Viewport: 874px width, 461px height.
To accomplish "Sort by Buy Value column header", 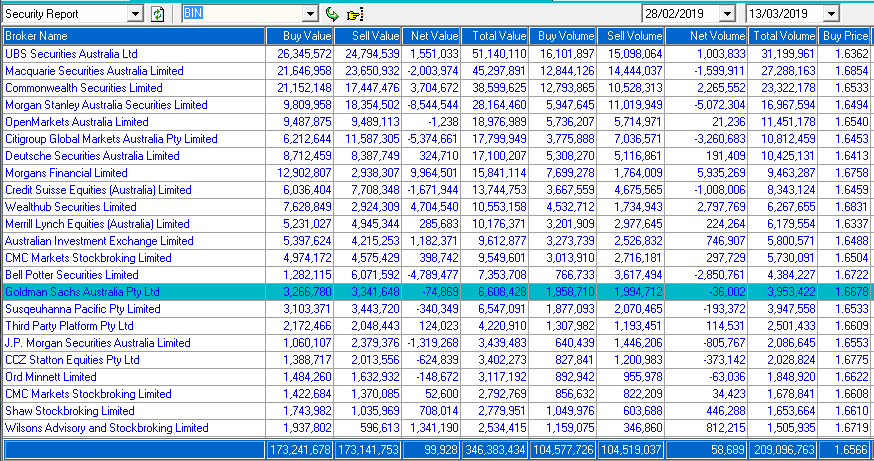I will click(300, 36).
